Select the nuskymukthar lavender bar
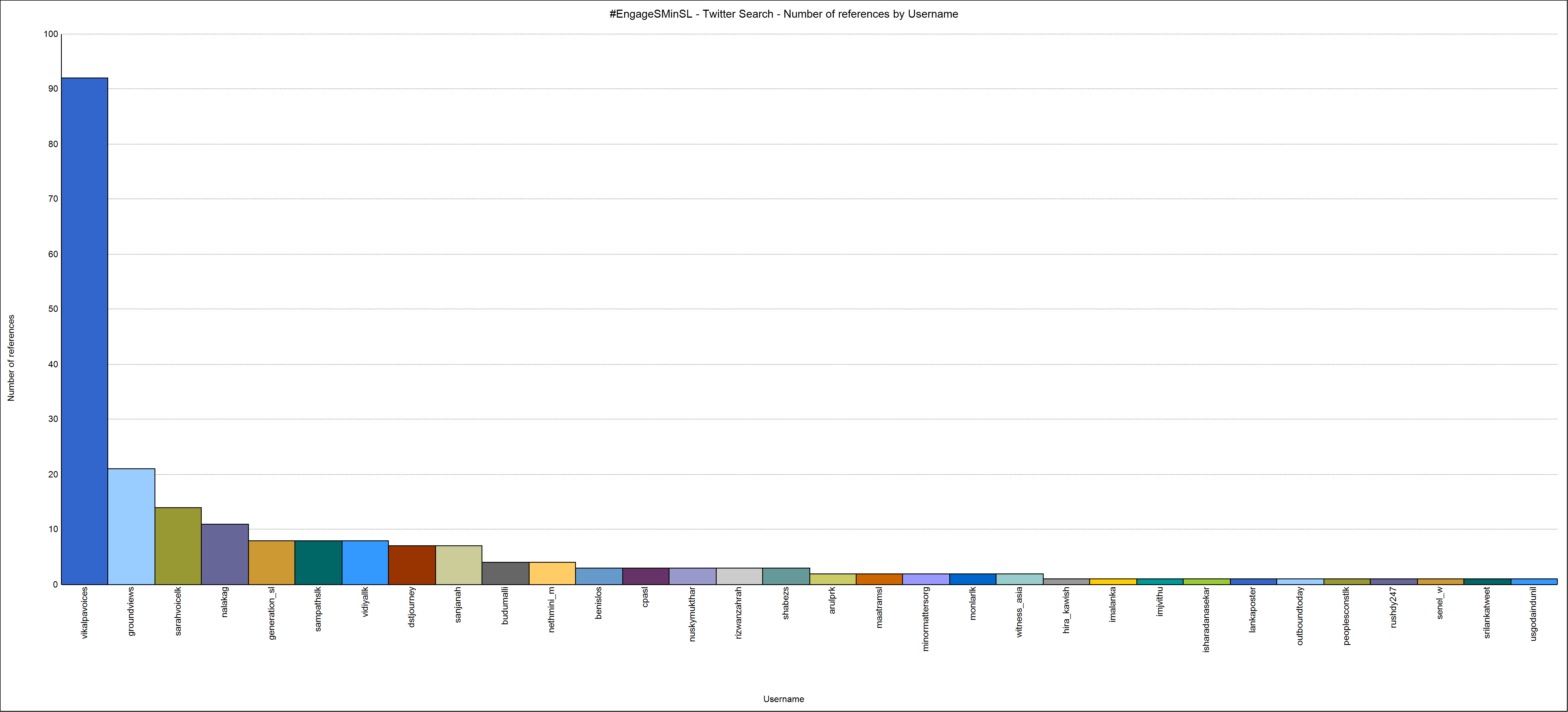Screen dimensions: 1568x712 [x=693, y=576]
